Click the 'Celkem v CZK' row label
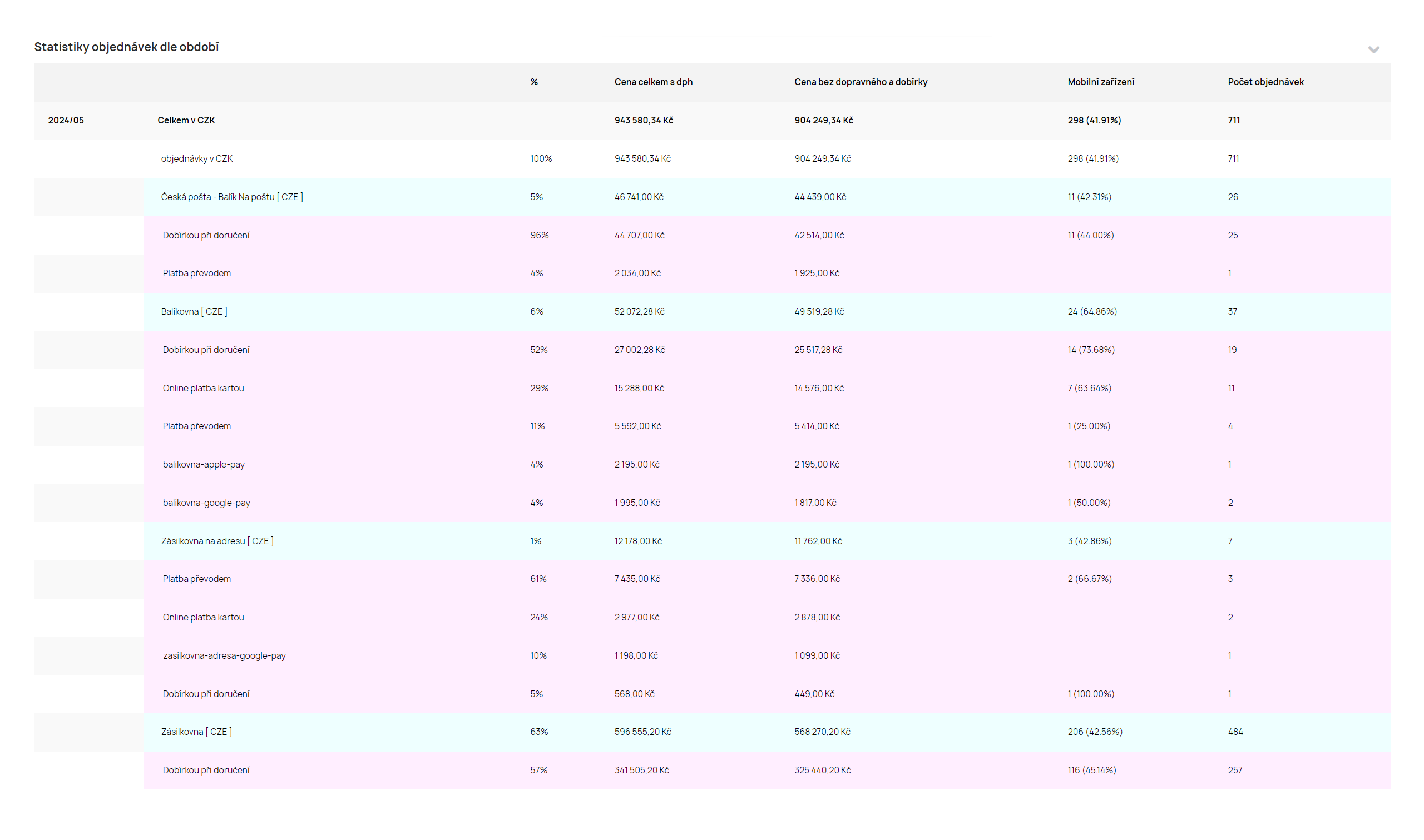 tap(186, 120)
